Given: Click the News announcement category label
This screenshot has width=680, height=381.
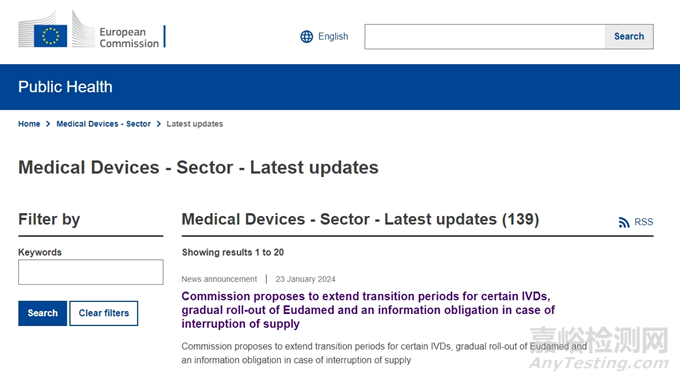Looking at the screenshot, I should click(x=219, y=279).
